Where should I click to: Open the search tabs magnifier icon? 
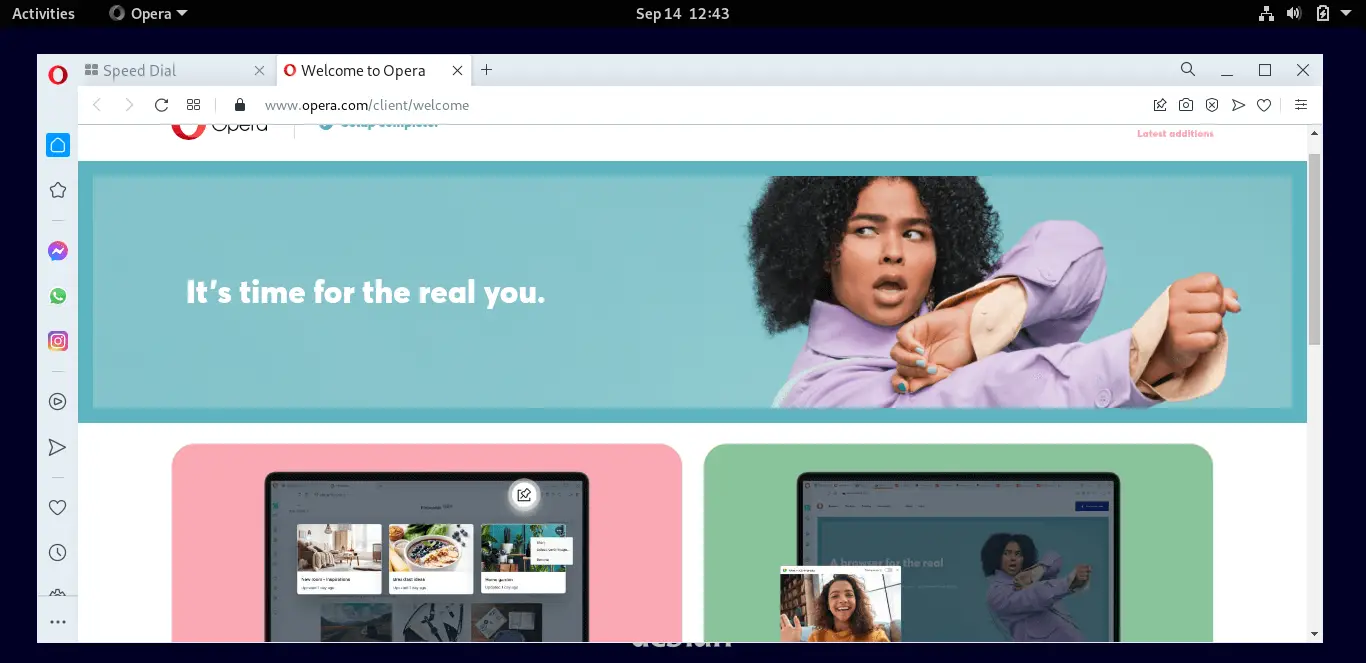(1188, 70)
